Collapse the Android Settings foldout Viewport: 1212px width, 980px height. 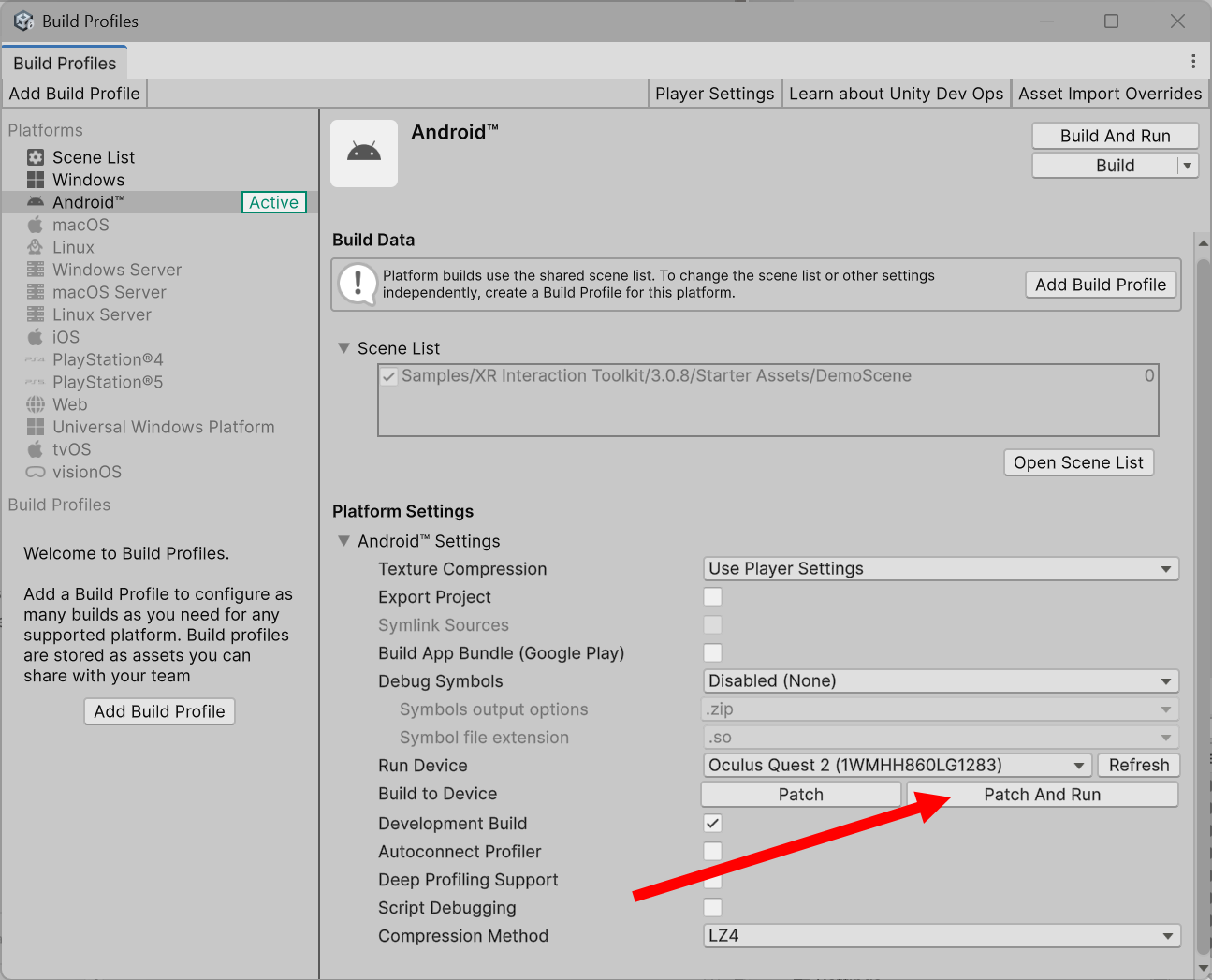343,541
